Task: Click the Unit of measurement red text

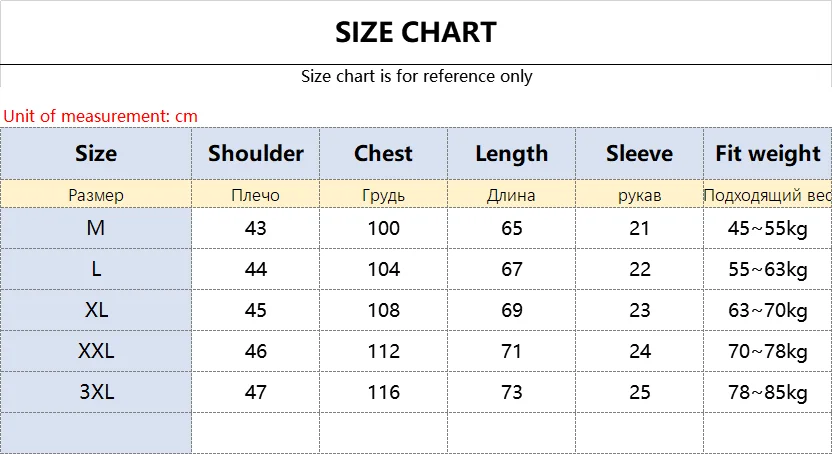Action: click(x=101, y=116)
